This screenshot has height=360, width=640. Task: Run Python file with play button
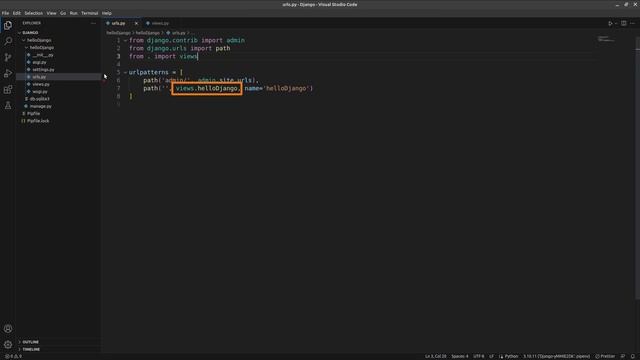(610, 23)
